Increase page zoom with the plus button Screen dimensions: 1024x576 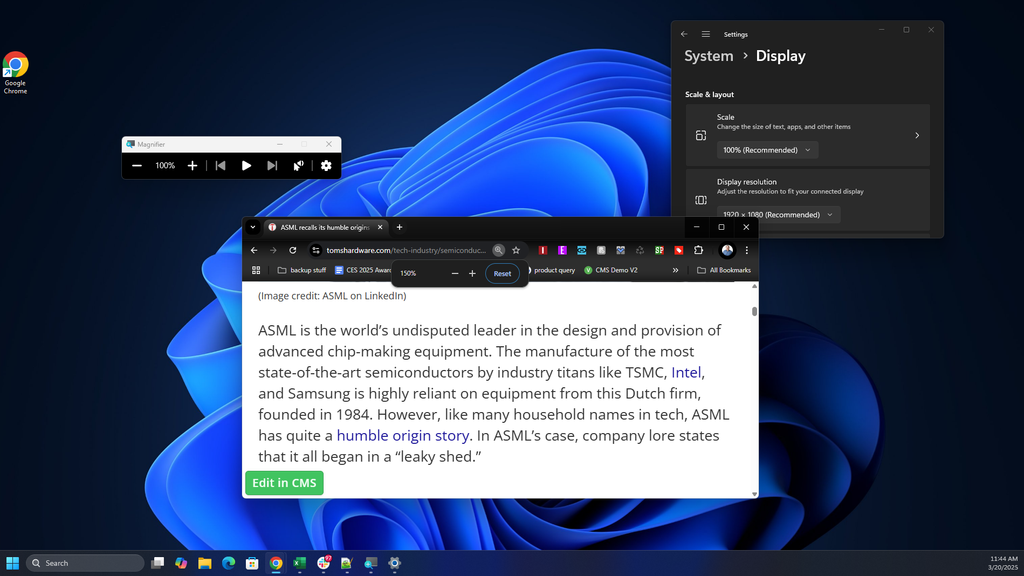coord(472,272)
